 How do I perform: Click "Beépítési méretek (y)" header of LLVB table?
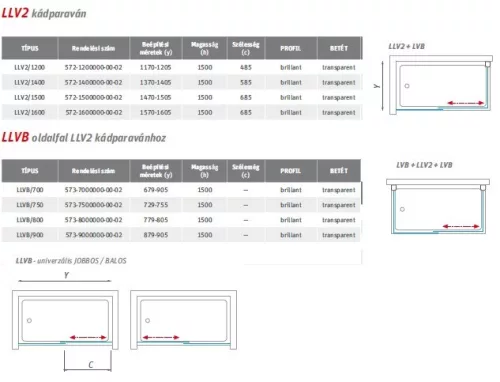coord(155,171)
